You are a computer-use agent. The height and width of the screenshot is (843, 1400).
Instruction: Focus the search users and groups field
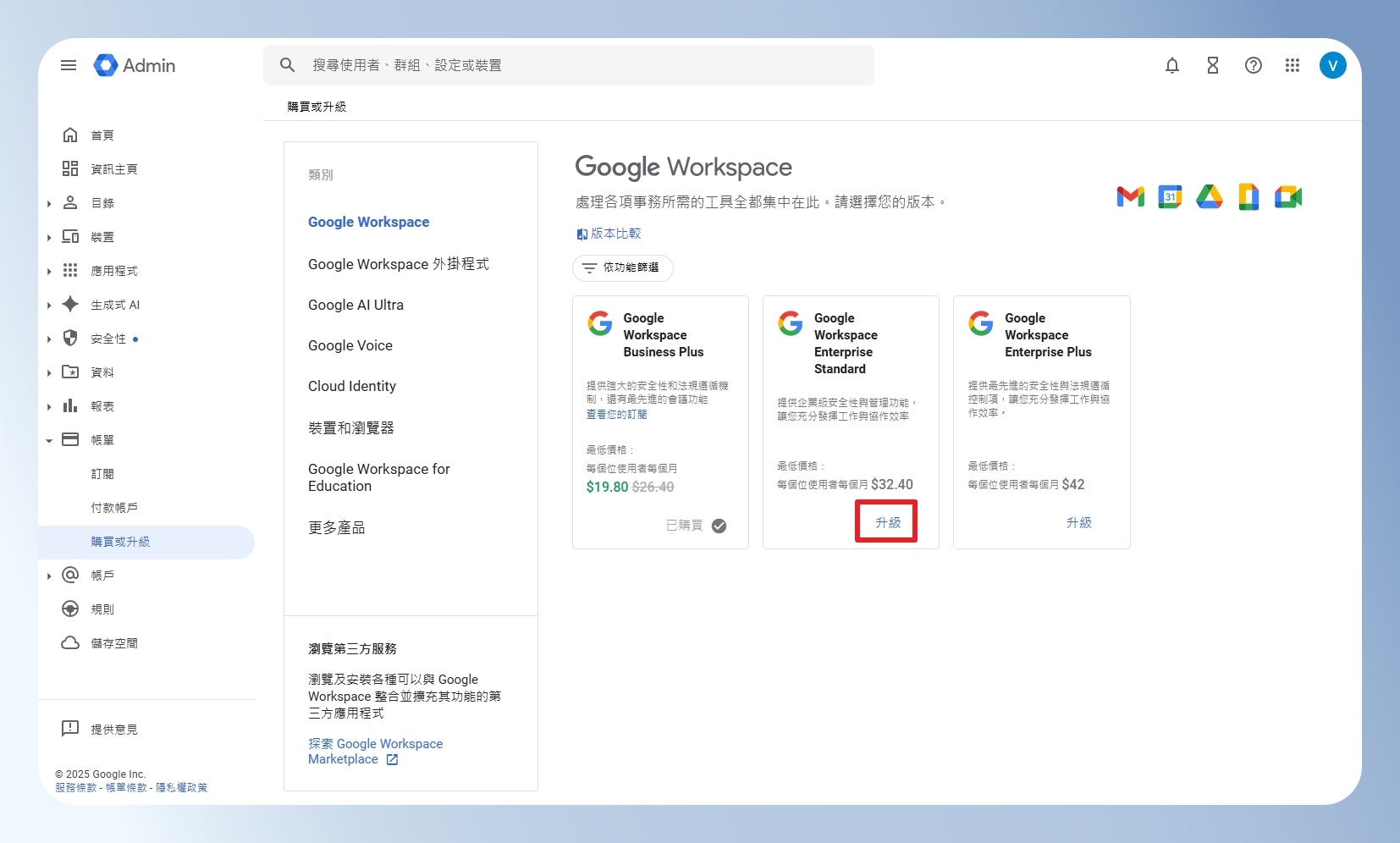(x=569, y=65)
